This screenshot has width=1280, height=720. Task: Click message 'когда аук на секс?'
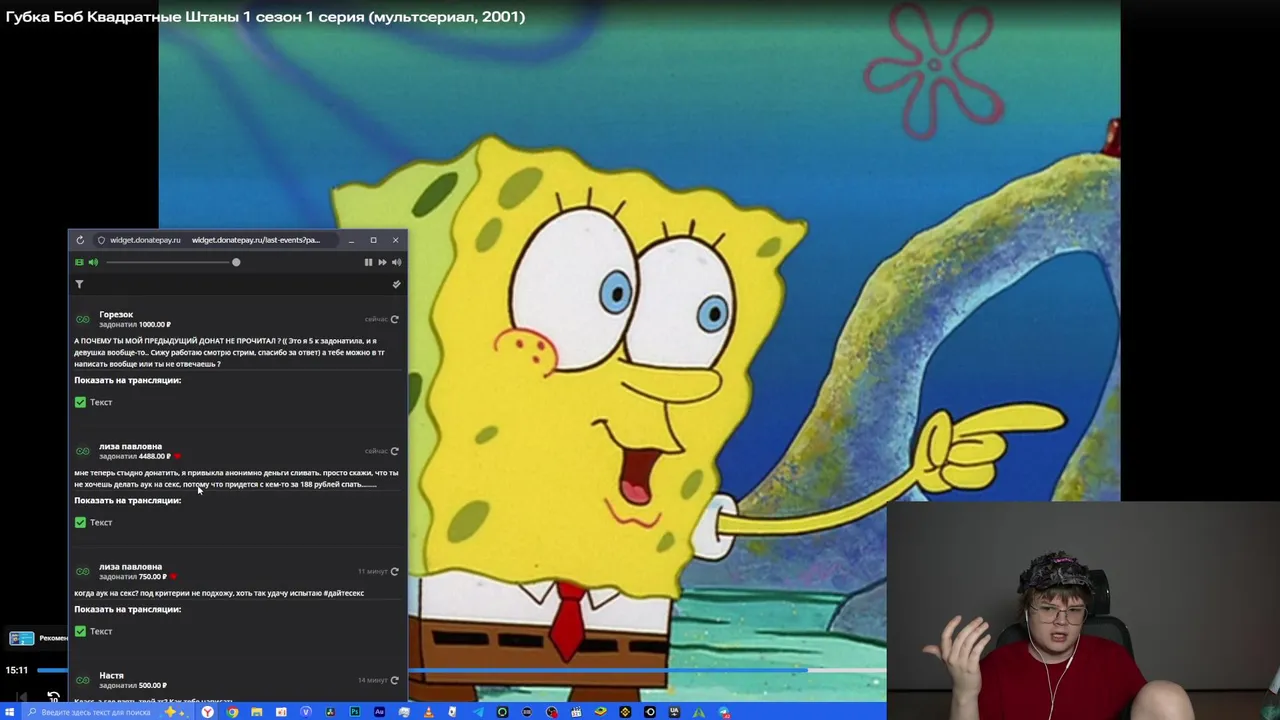[219, 593]
